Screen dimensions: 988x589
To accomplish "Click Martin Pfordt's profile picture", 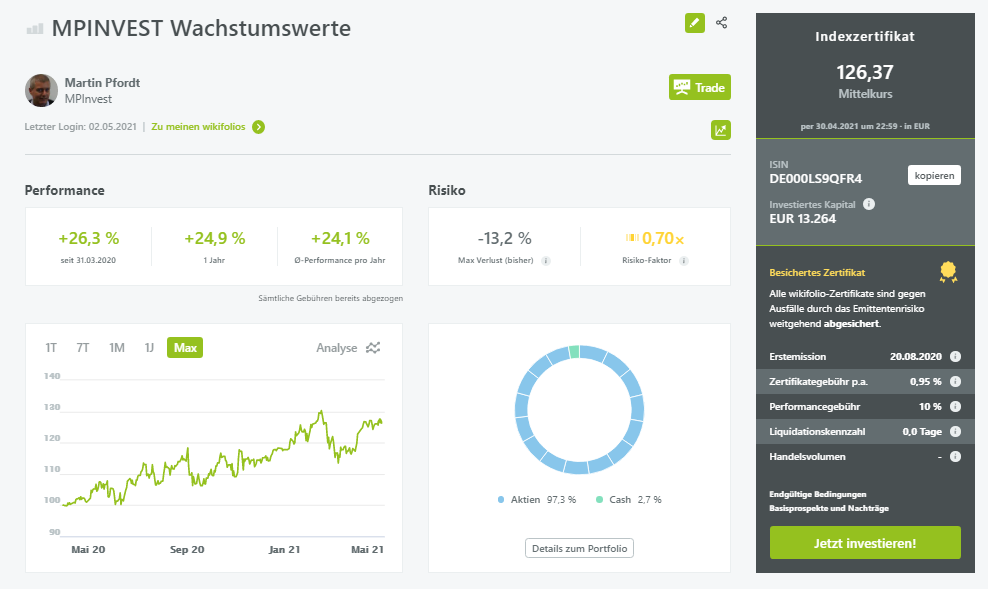I will [42, 91].
